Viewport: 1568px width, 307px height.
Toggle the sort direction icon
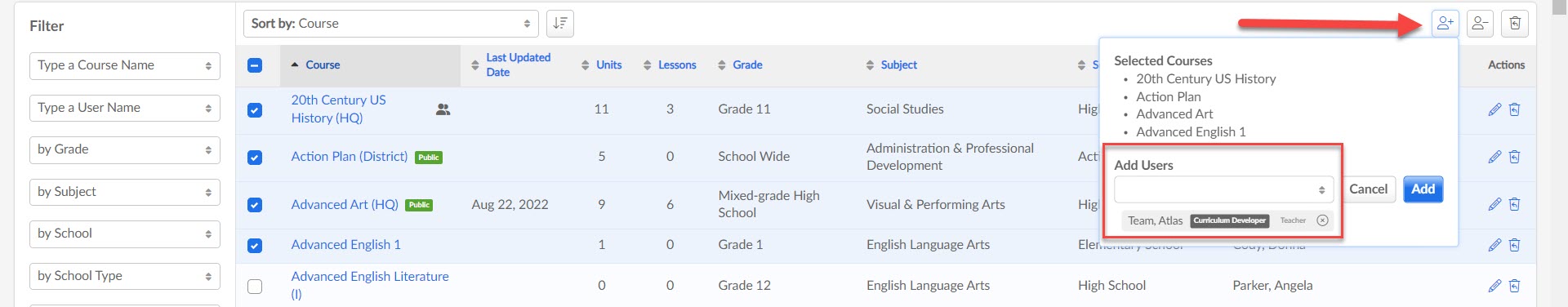560,24
